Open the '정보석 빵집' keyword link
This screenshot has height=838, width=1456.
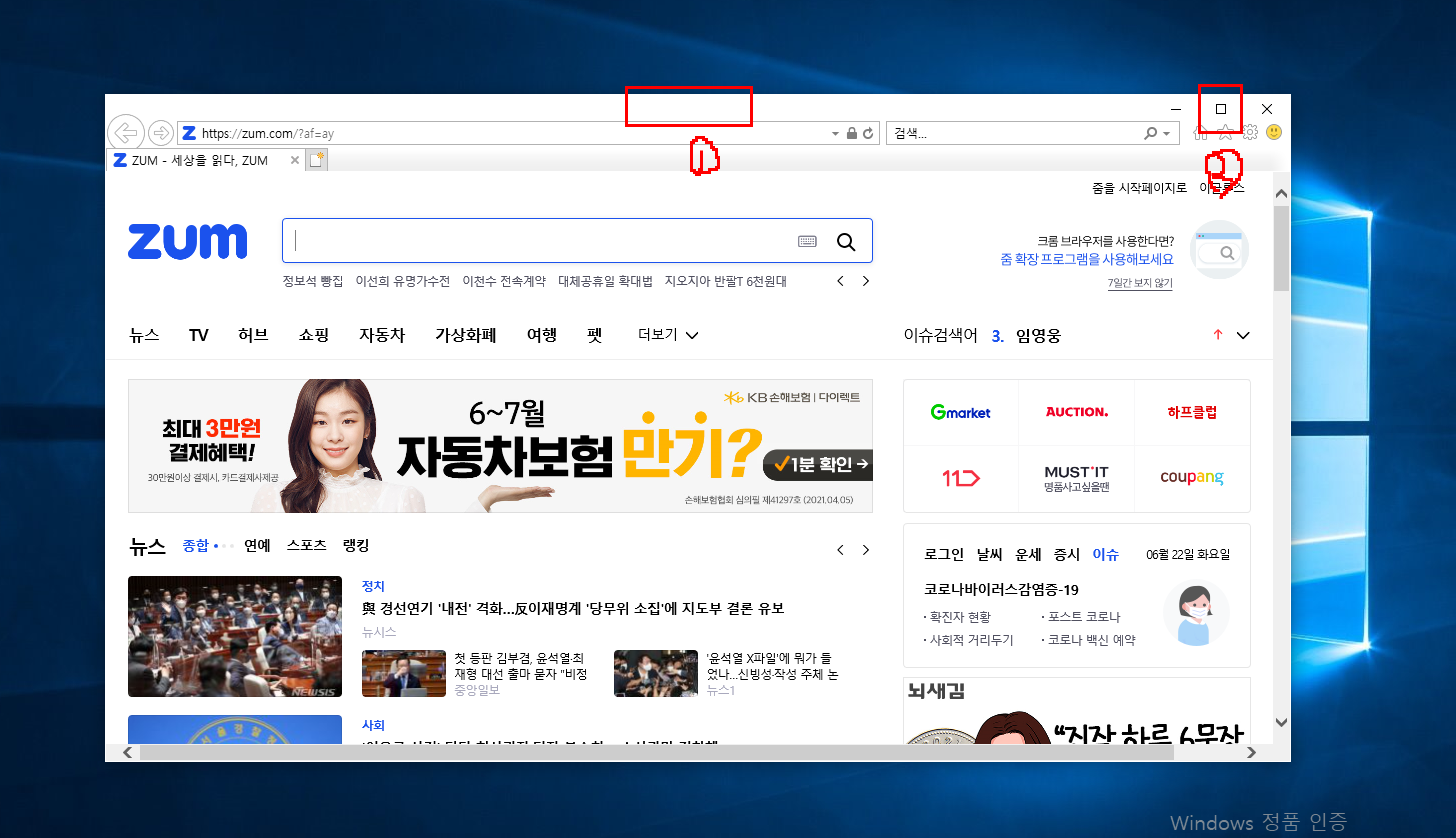tap(312, 281)
